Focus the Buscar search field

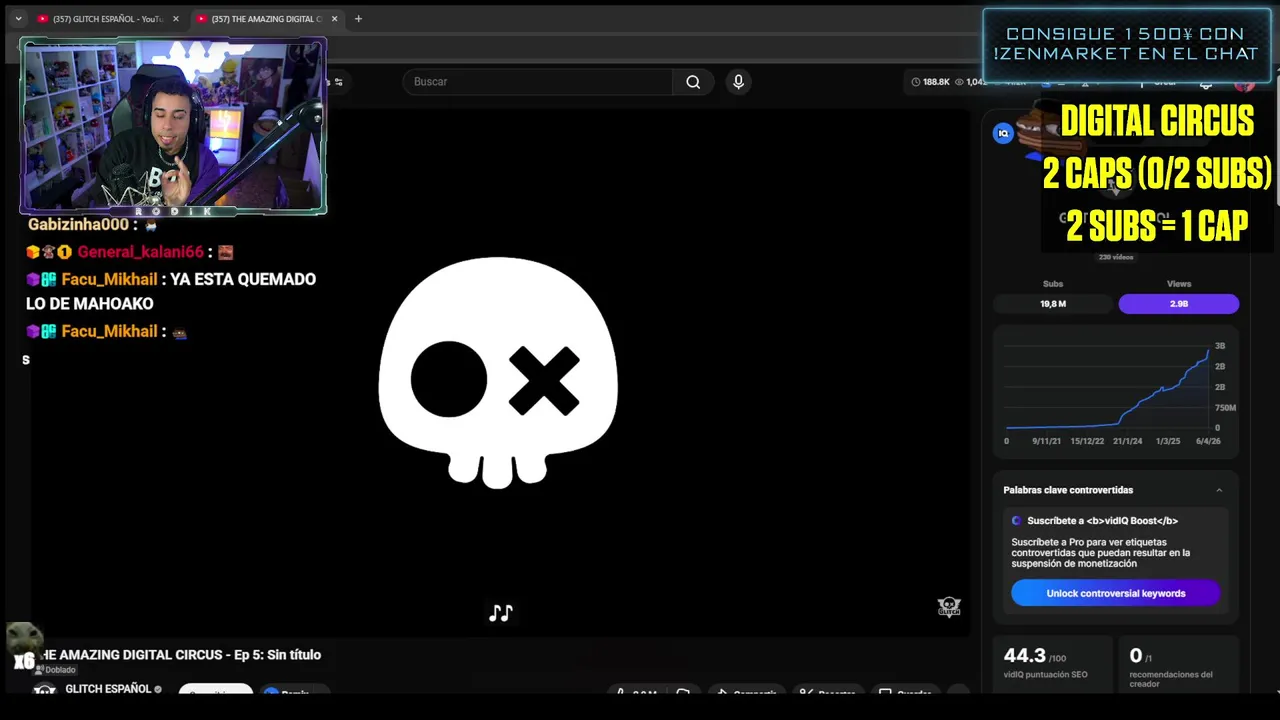(538, 82)
